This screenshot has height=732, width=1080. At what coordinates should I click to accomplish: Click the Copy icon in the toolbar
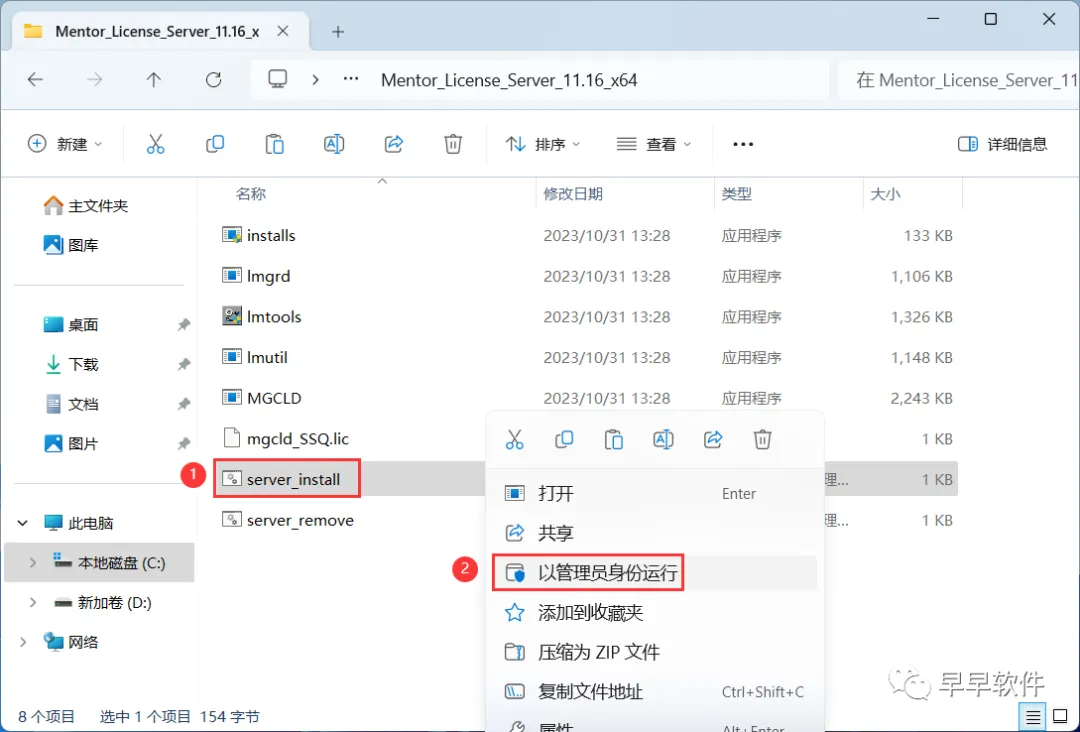pyautogui.click(x=215, y=144)
